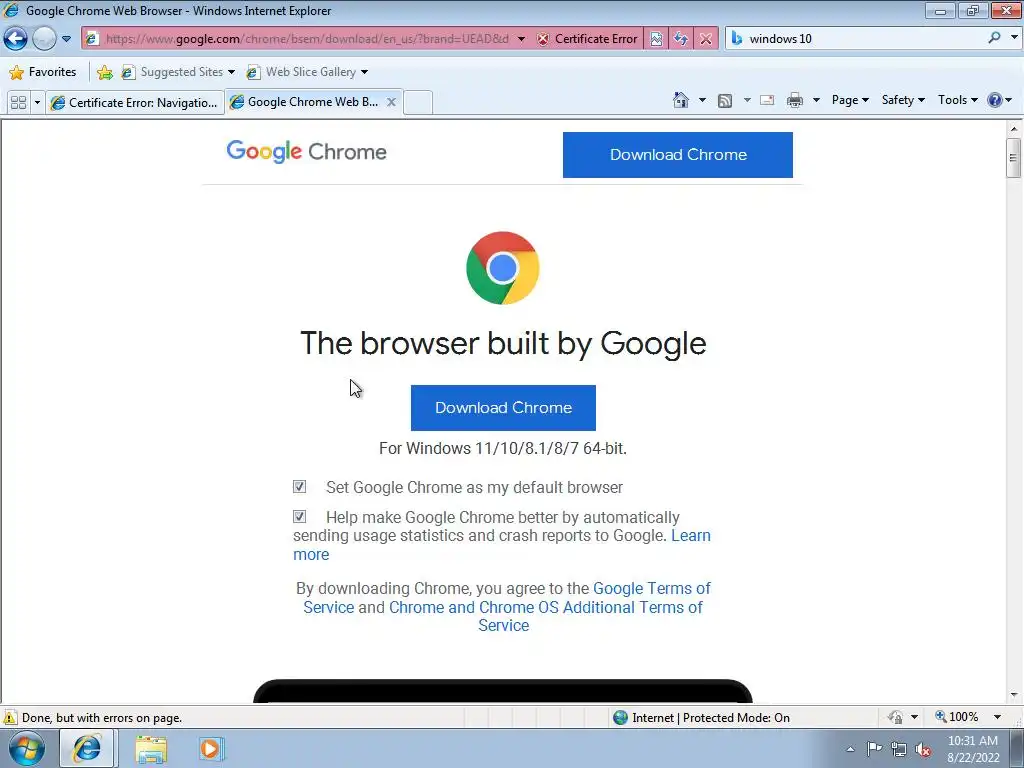Screen dimensions: 1024x768
Task: Click the Add to Favorites Bar star icon
Action: point(104,72)
